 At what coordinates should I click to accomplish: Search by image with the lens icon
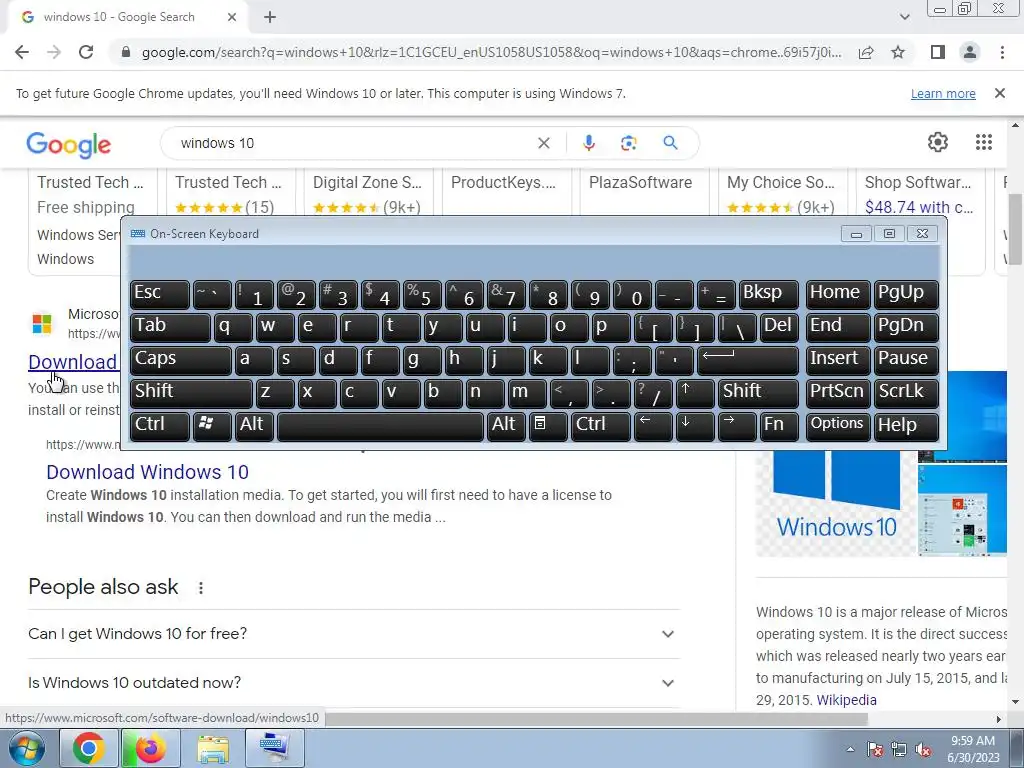point(628,143)
